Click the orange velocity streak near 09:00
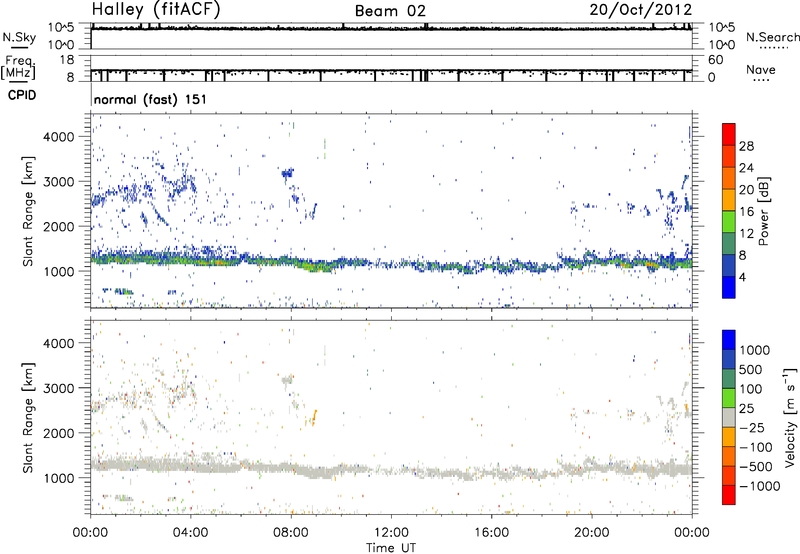This screenshot has width=800, height=554. 314,418
